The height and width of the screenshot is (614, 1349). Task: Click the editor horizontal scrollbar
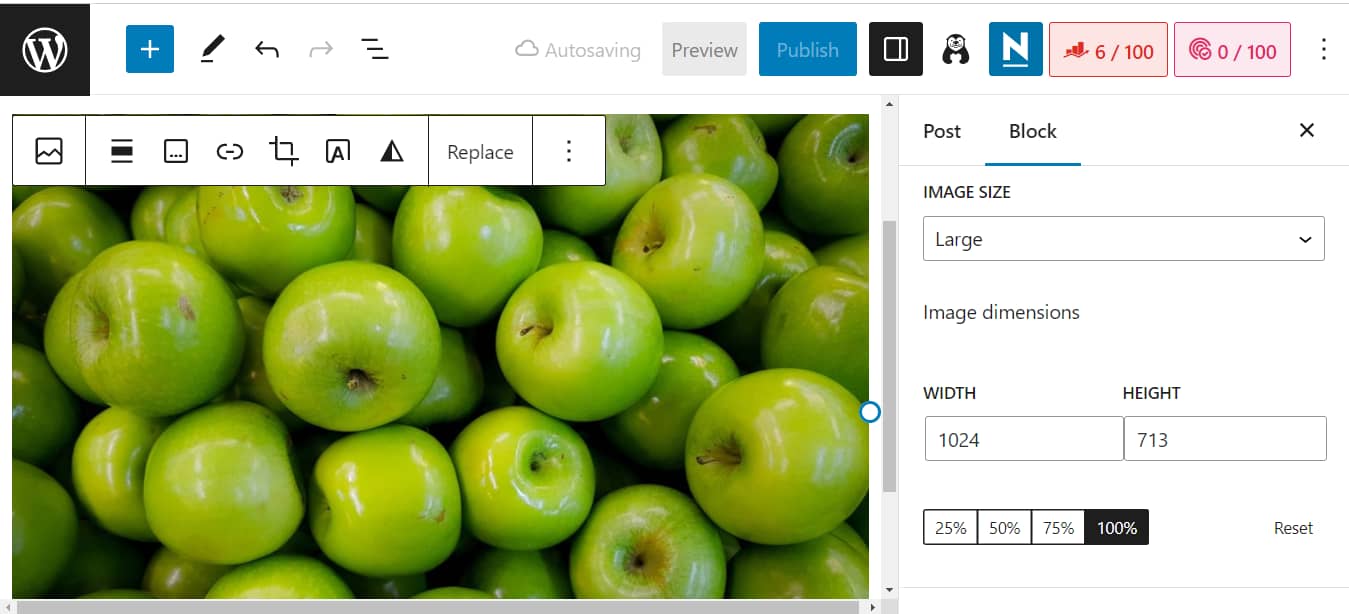pyautogui.click(x=436, y=606)
